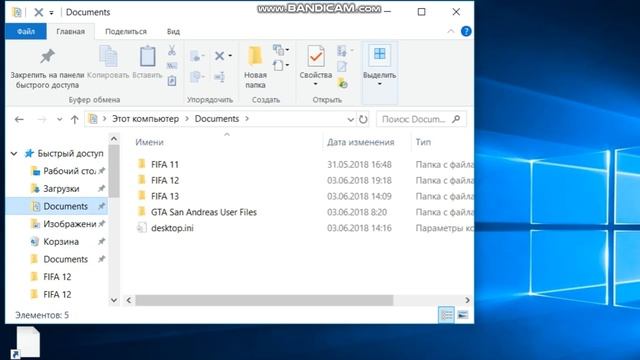Go up one level with up arrow
The image size is (640, 360).
pos(74,119)
